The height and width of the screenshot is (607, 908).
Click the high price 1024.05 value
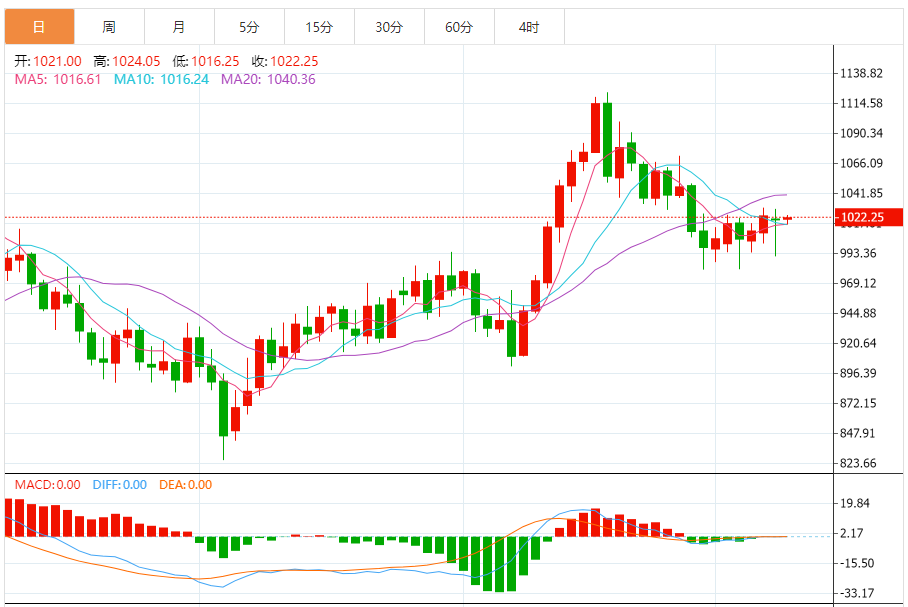(136, 61)
